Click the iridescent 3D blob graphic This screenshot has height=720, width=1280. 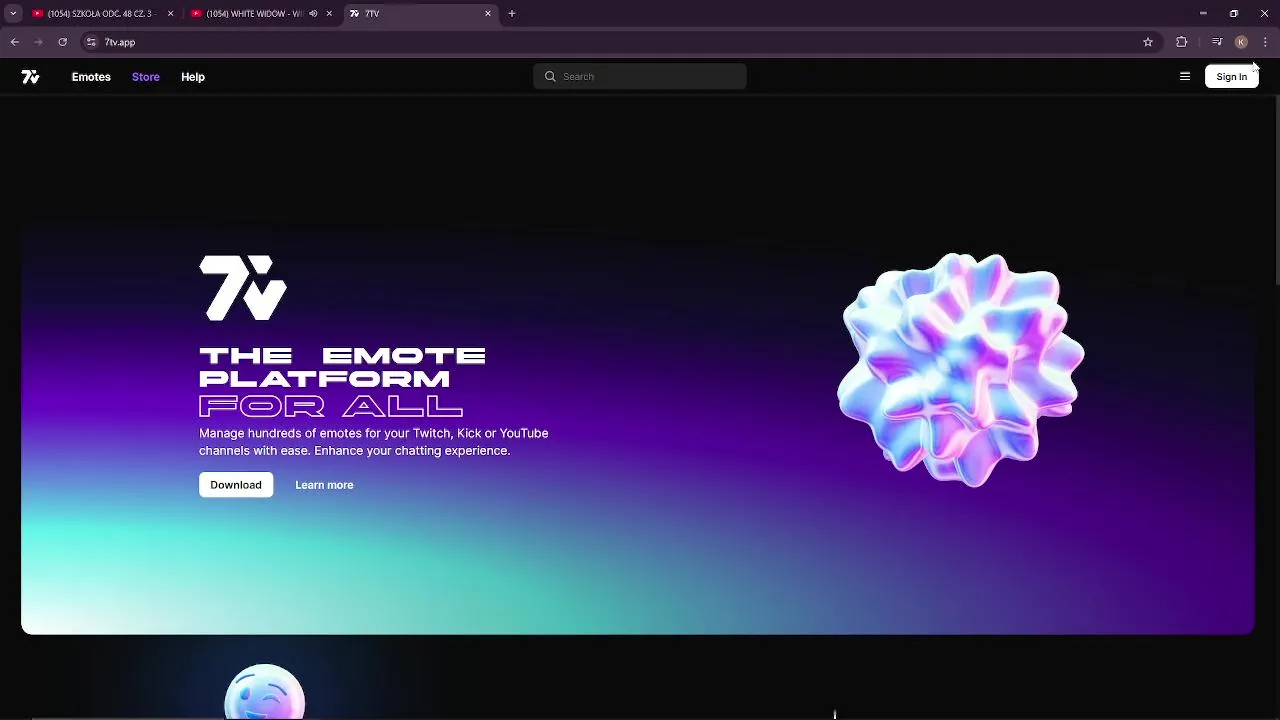pyautogui.click(x=961, y=370)
